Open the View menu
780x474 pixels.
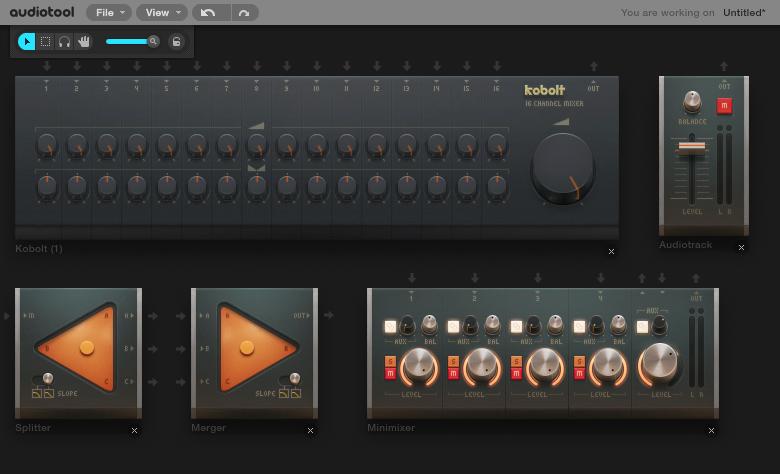[x=162, y=13]
